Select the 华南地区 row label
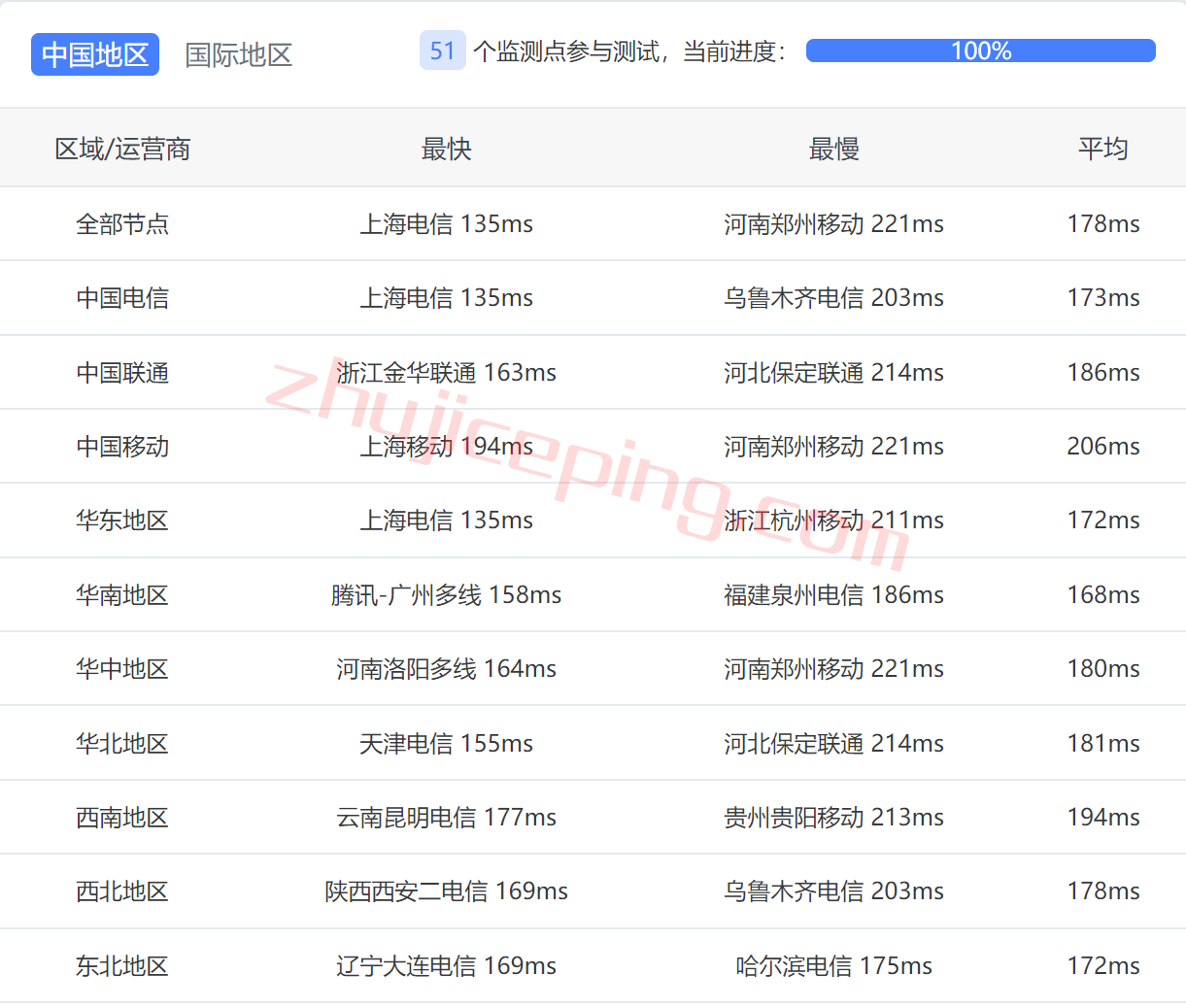Image resolution: width=1186 pixels, height=1008 pixels. [x=122, y=595]
